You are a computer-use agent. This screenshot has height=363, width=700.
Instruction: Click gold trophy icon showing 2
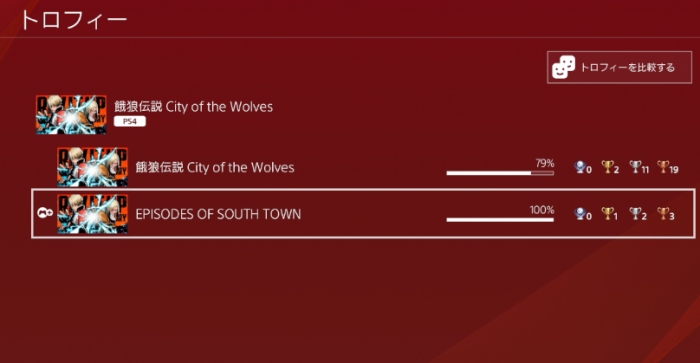tap(607, 167)
